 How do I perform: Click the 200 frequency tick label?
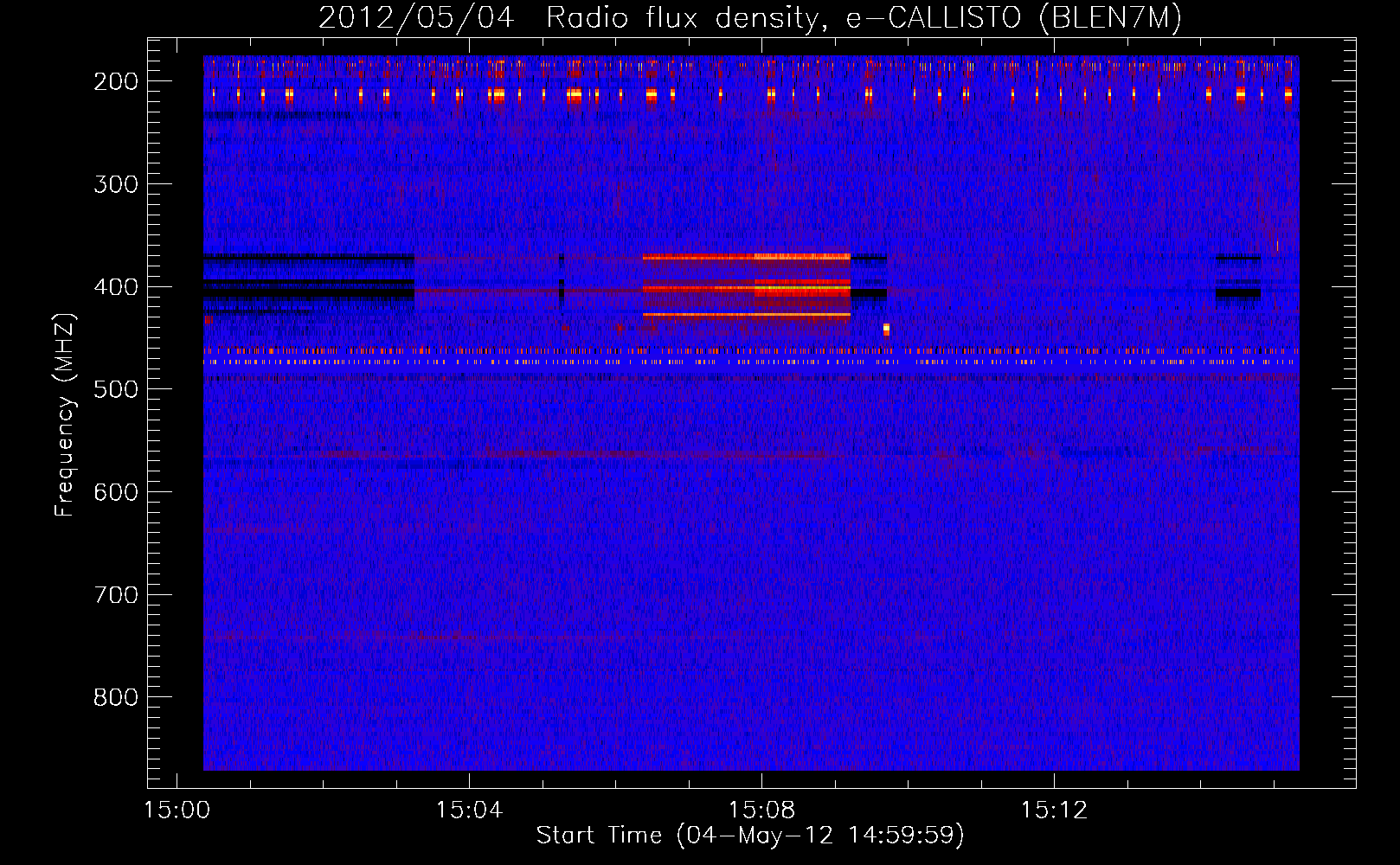point(116,81)
